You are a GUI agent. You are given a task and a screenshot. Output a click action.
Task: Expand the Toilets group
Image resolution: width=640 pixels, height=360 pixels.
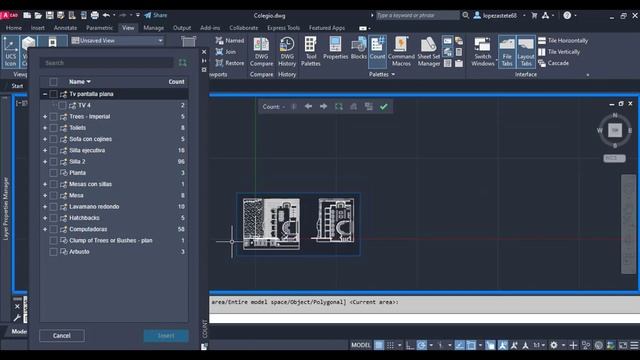(x=45, y=128)
